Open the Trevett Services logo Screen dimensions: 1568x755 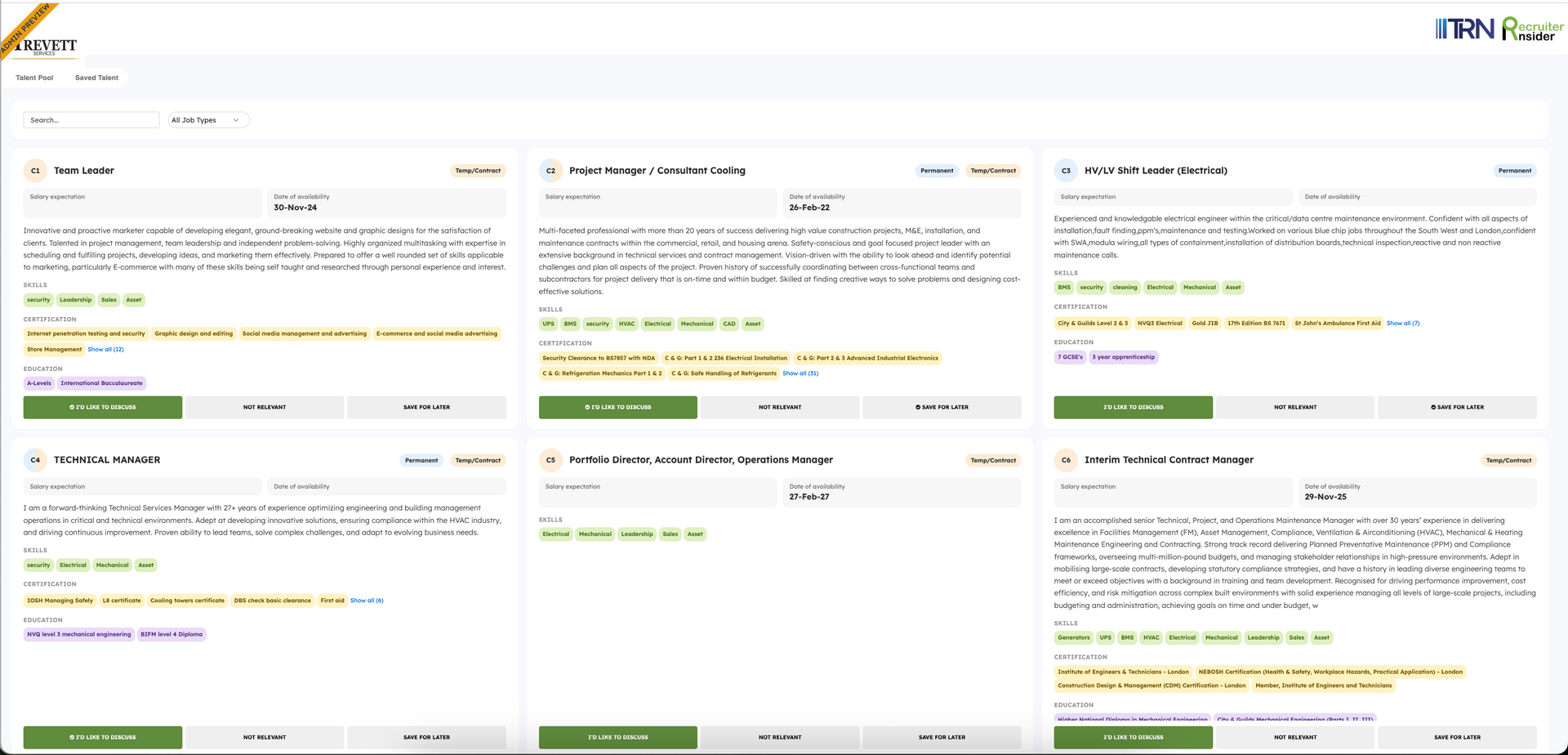tap(47, 46)
